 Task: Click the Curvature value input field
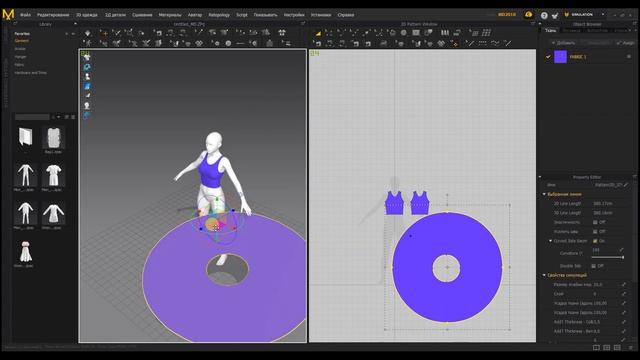[x=603, y=250]
